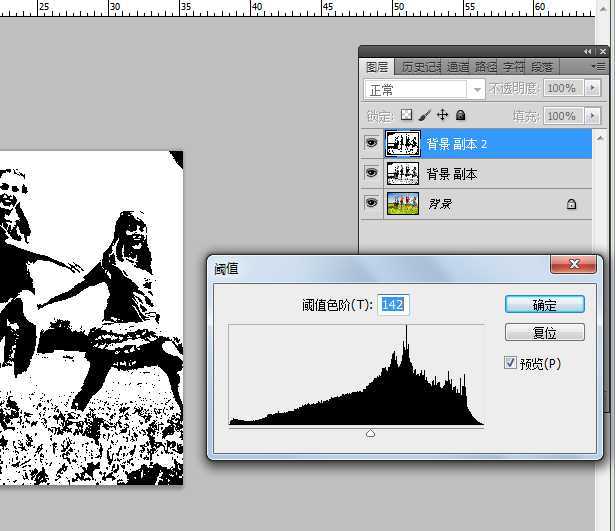This screenshot has height=531, width=615.
Task: Collapse the panel using double-arrow icon
Action: (x=587, y=52)
